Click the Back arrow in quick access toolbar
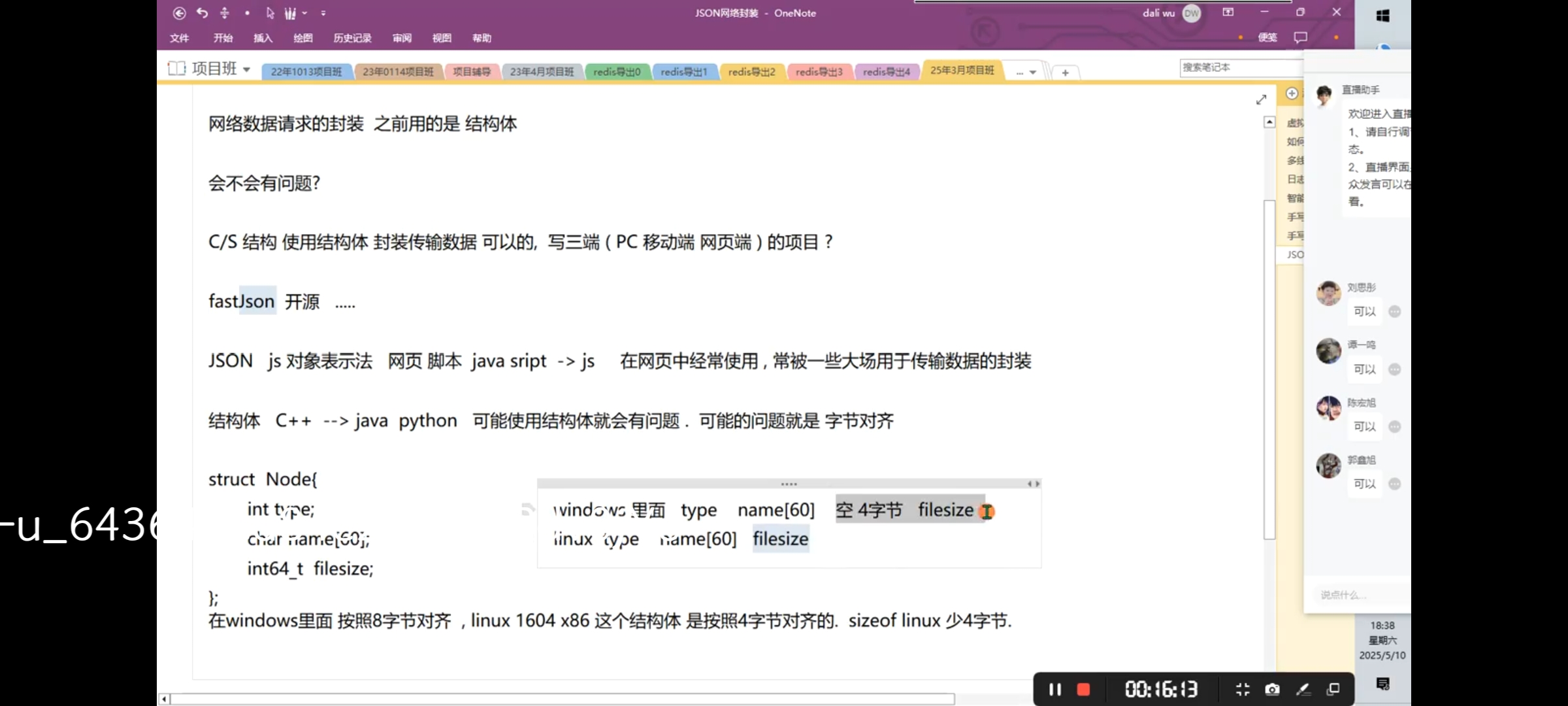This screenshot has width=1568, height=706. click(179, 13)
